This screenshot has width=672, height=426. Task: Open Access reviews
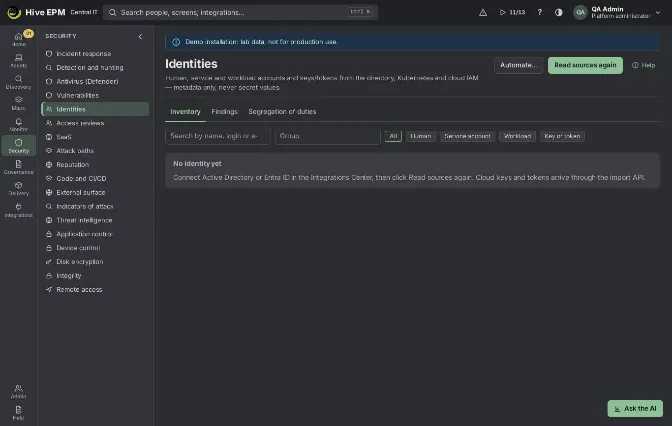tap(95, 123)
